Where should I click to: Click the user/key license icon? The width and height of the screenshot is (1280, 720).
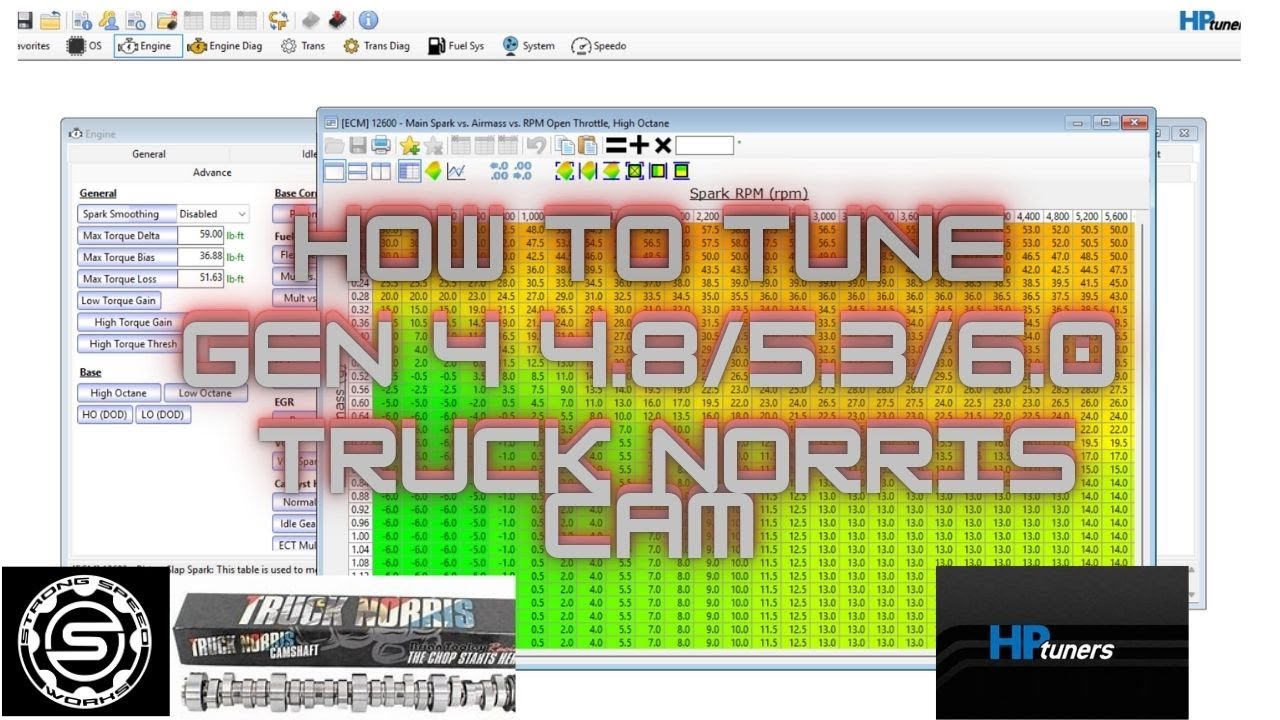click(109, 20)
